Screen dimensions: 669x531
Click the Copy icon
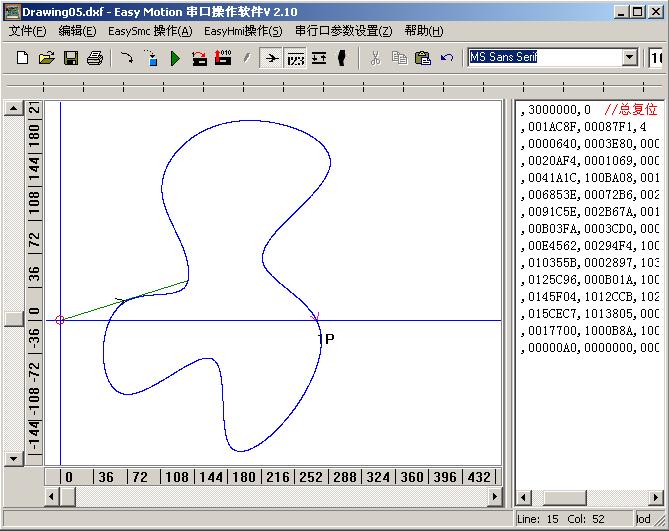399,58
